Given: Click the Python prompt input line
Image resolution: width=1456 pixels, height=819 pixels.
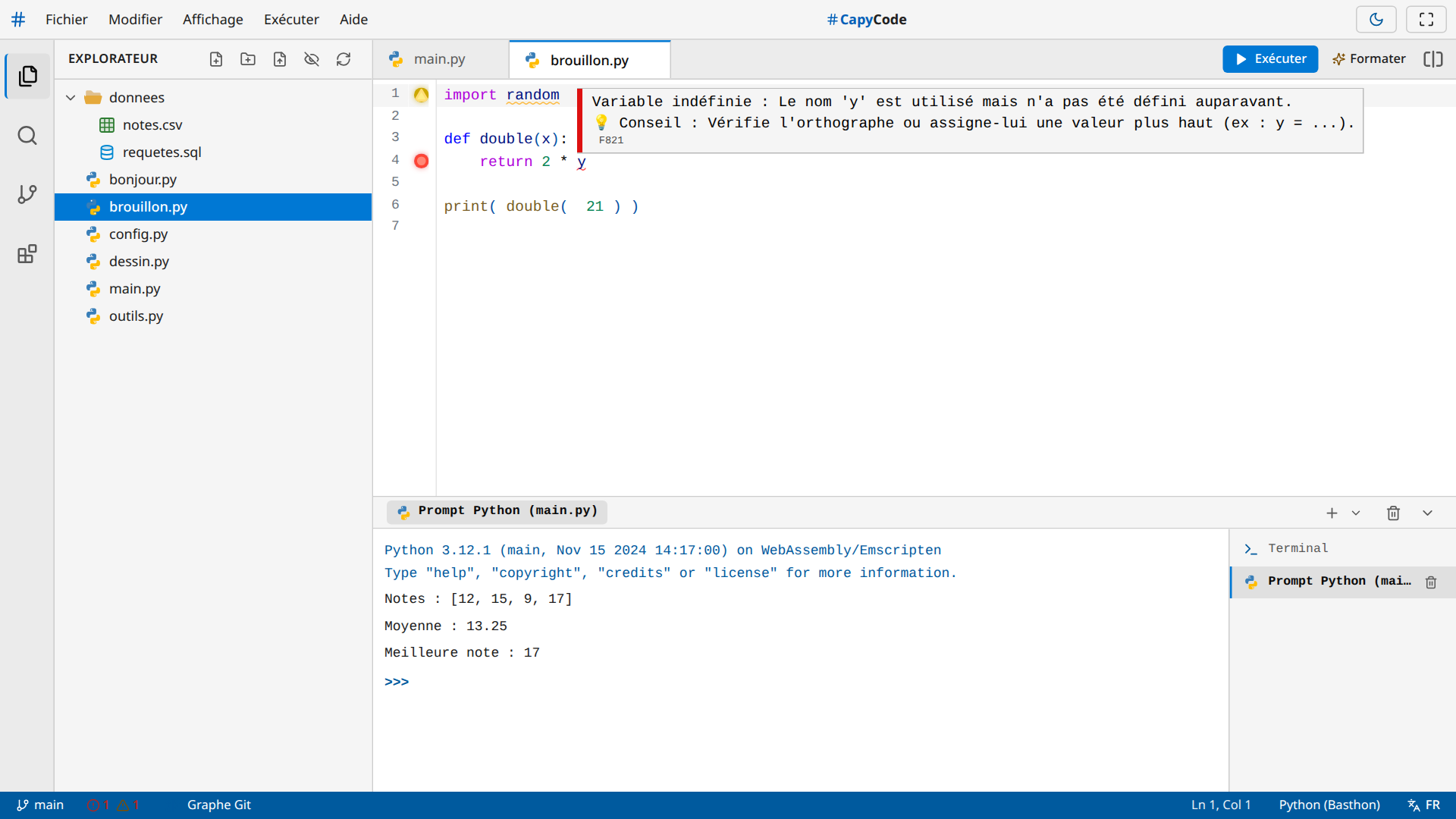Looking at the screenshot, I should (801, 682).
